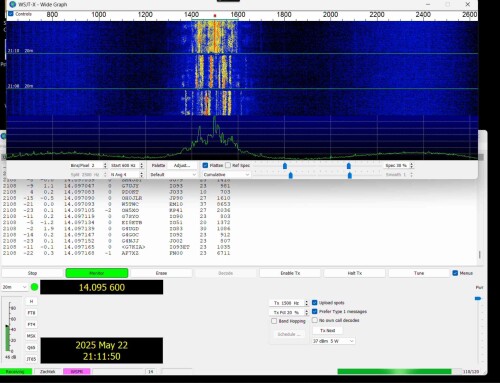Image resolution: width=500 pixels, height=383 pixels.
Task: Click the Enable Tx button
Action: (x=290, y=273)
